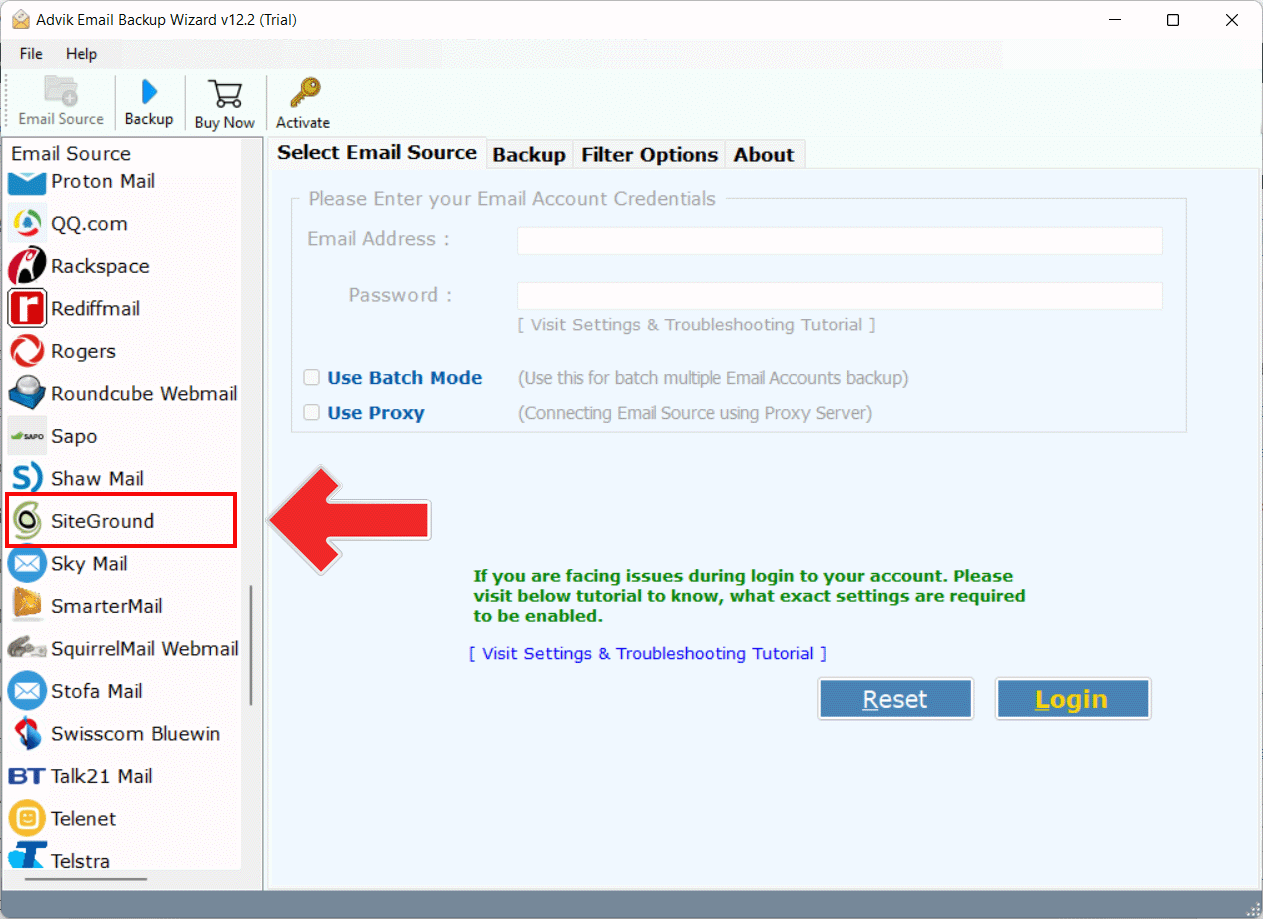Open the About tab
Image resolution: width=1263 pixels, height=919 pixels.
click(764, 154)
